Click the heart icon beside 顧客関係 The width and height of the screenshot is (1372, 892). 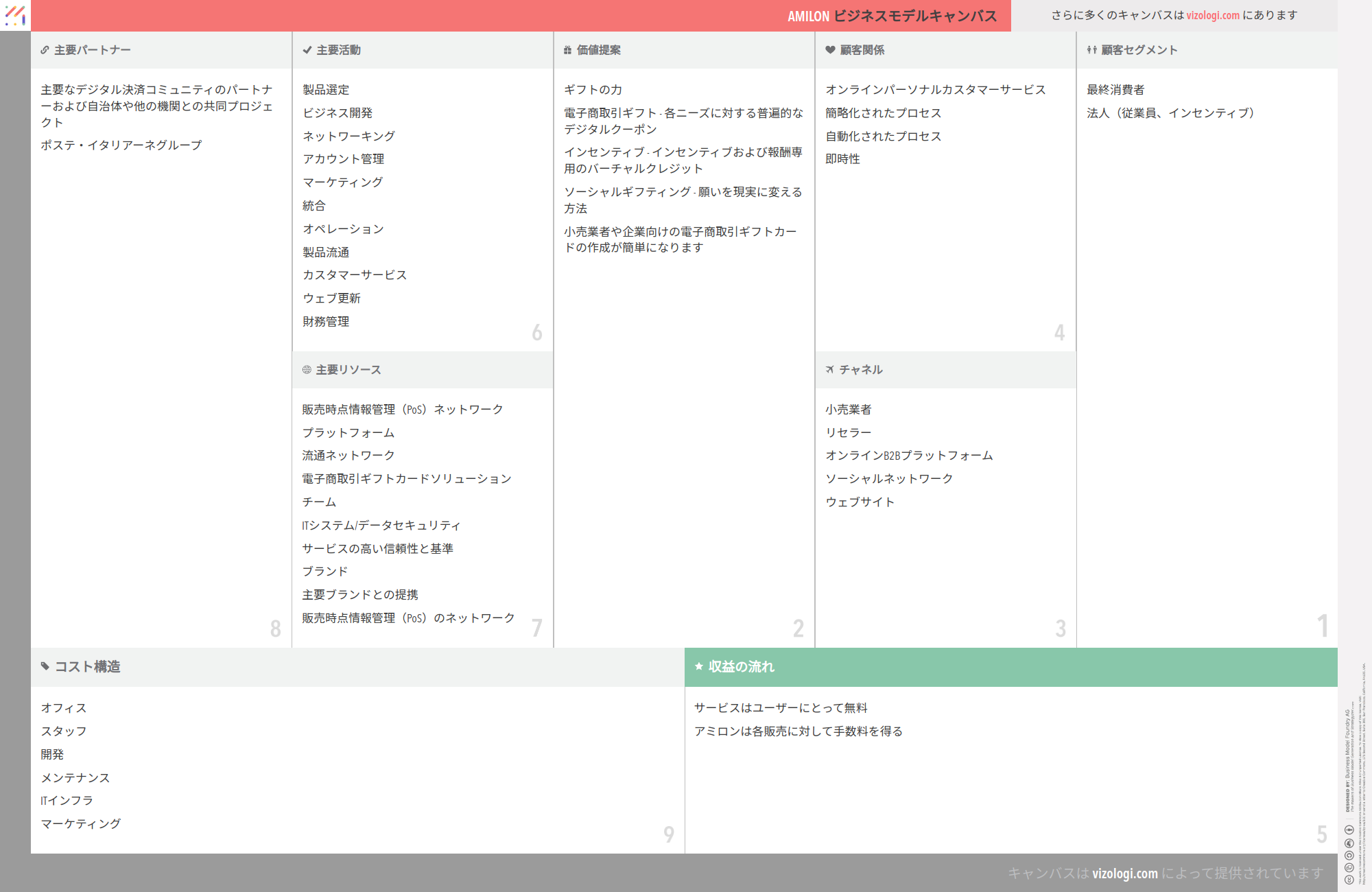pyautogui.click(x=830, y=50)
